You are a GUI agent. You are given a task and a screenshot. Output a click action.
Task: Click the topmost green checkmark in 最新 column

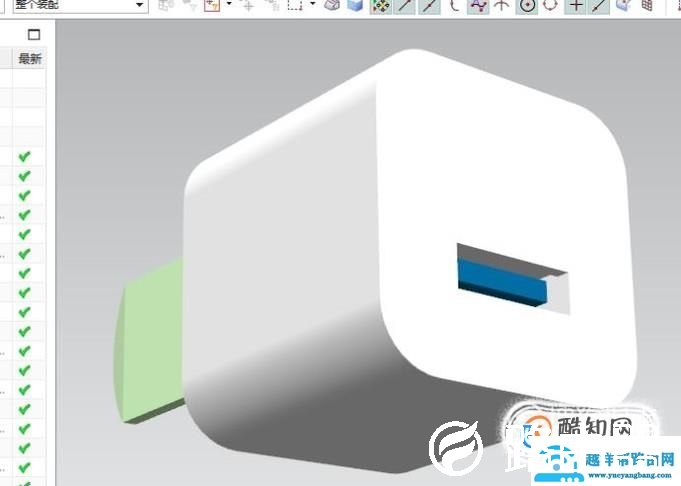tap(25, 157)
